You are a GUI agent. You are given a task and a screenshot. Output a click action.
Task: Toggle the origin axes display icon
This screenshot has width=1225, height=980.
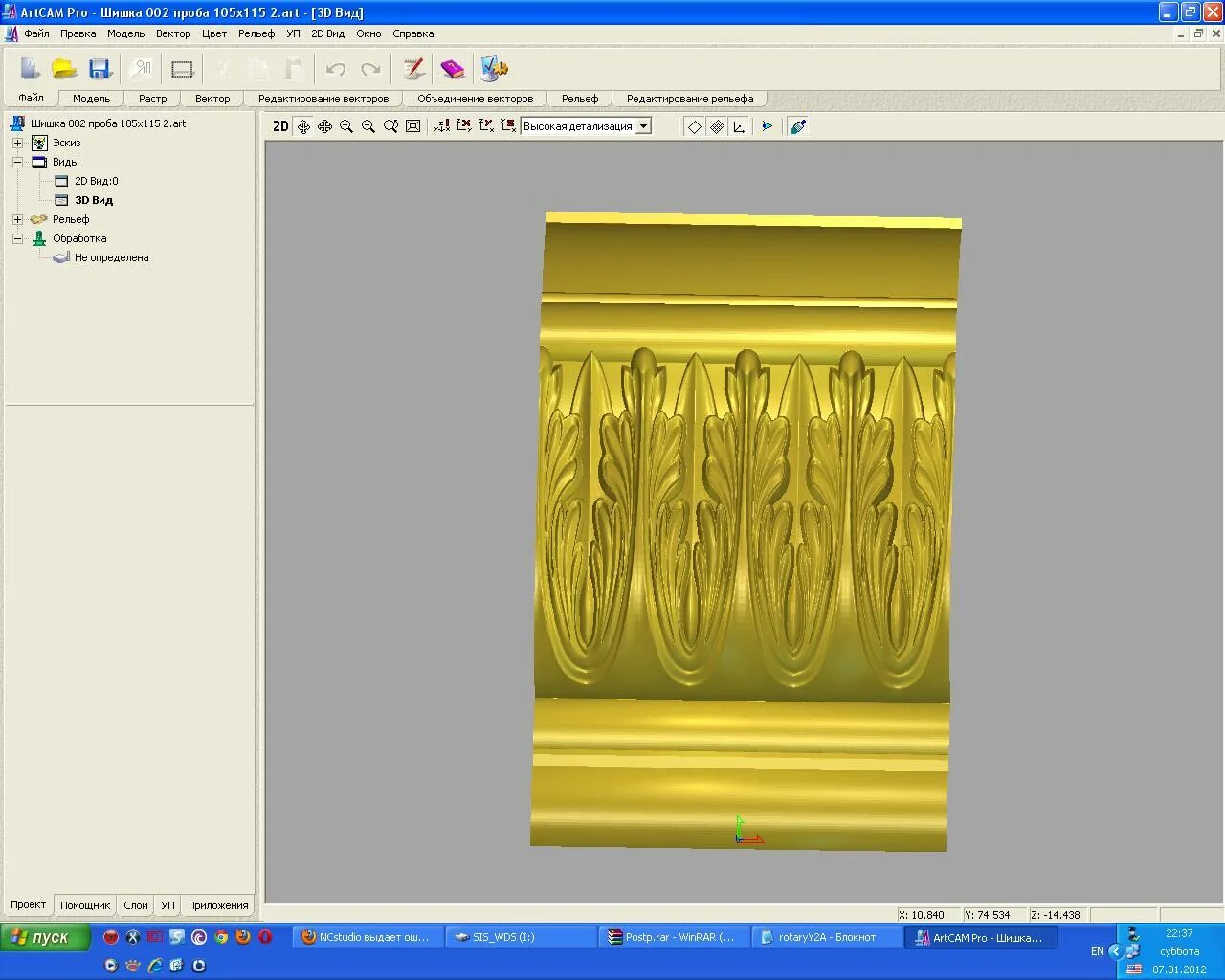(x=739, y=126)
